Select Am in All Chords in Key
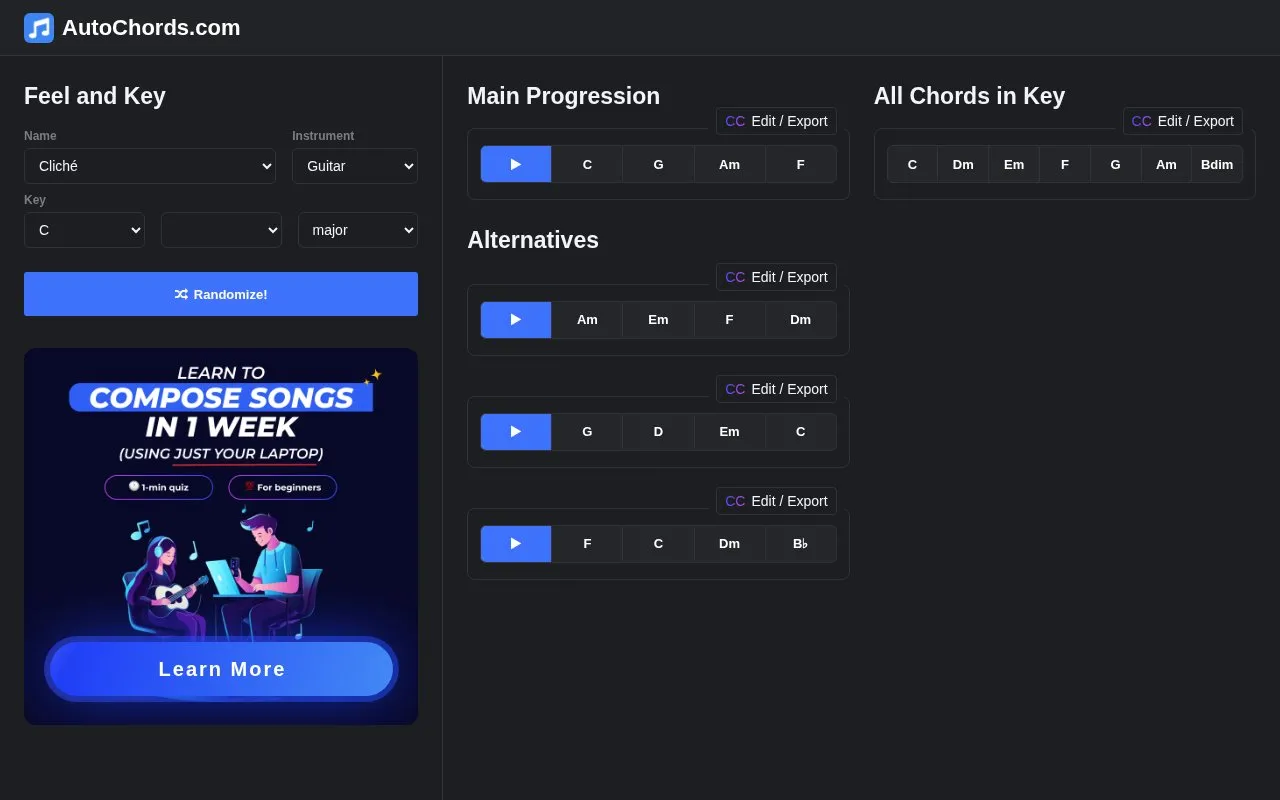This screenshot has height=800, width=1280. click(x=1166, y=164)
